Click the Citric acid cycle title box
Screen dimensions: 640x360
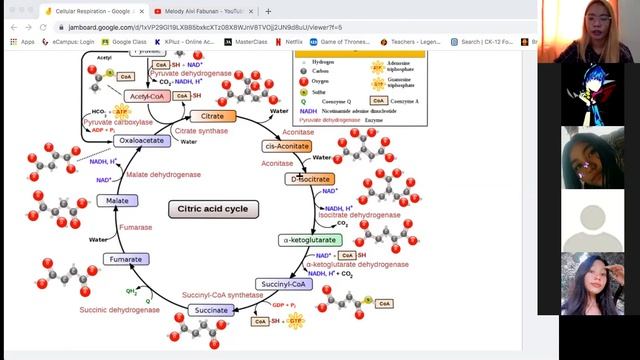213,209
